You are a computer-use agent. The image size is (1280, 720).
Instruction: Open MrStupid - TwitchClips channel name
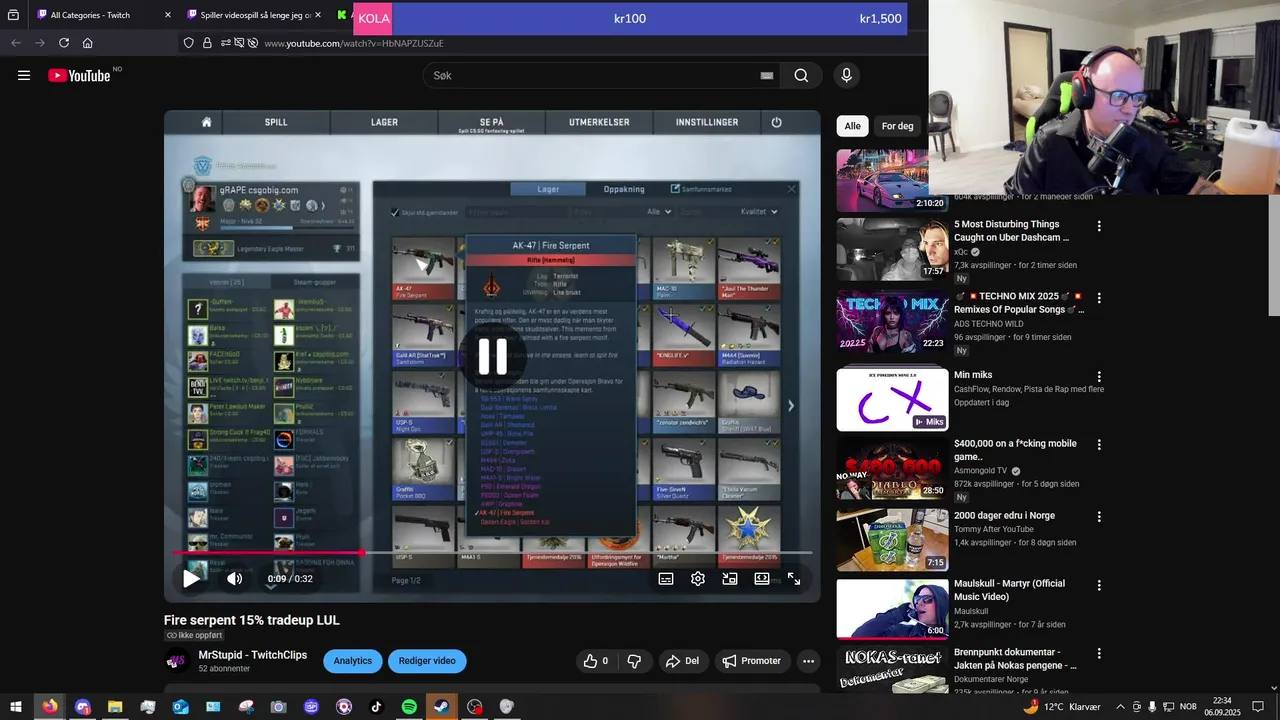click(253, 655)
